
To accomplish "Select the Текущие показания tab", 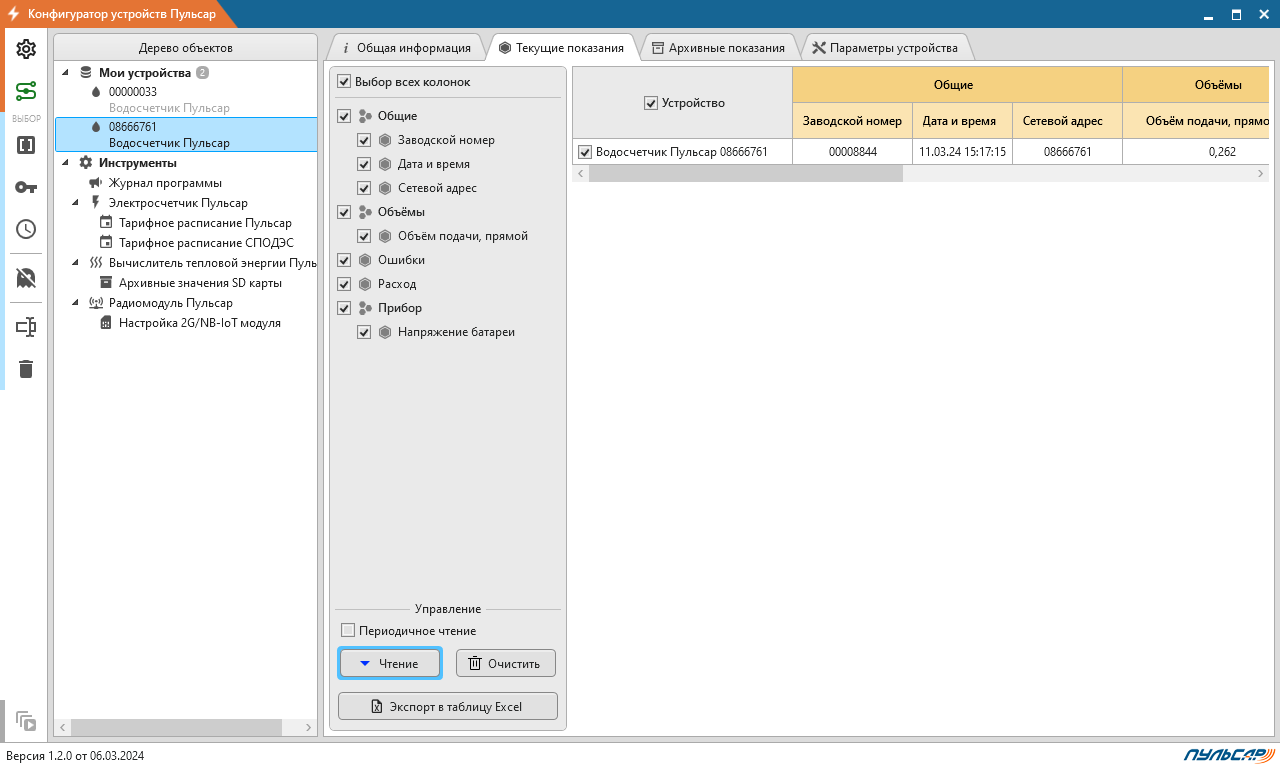I will [561, 47].
